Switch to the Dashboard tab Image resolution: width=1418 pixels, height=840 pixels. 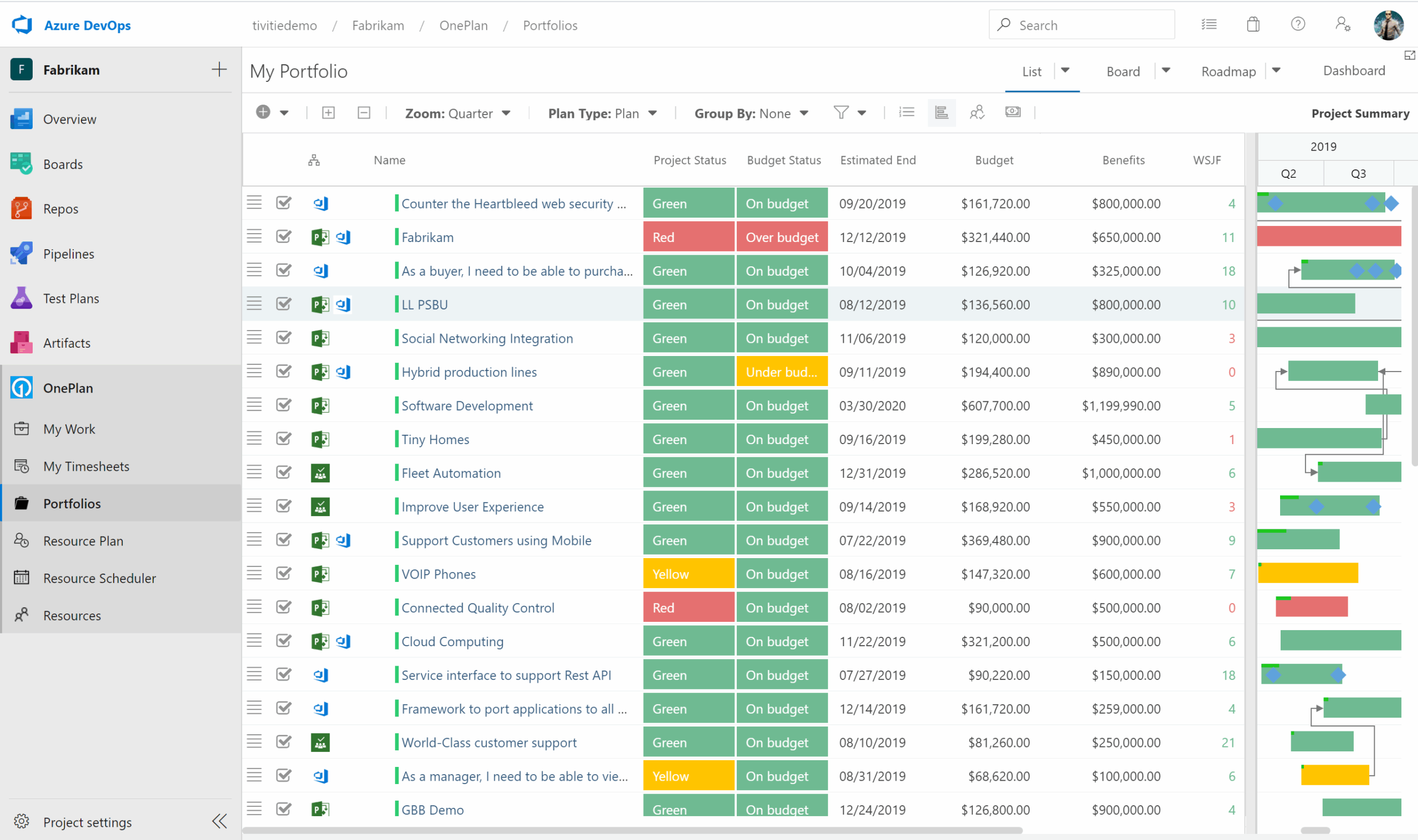(x=1353, y=71)
